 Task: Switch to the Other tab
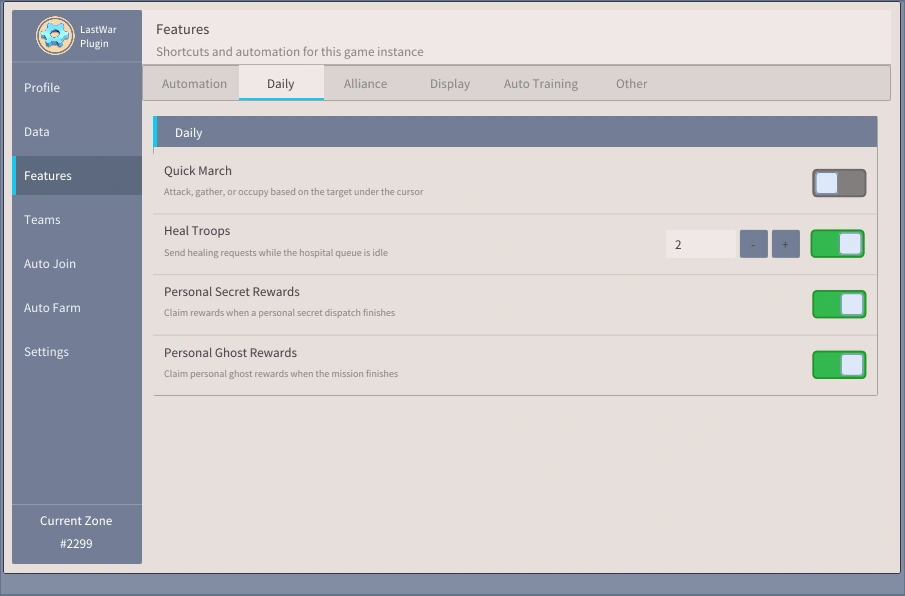click(631, 83)
